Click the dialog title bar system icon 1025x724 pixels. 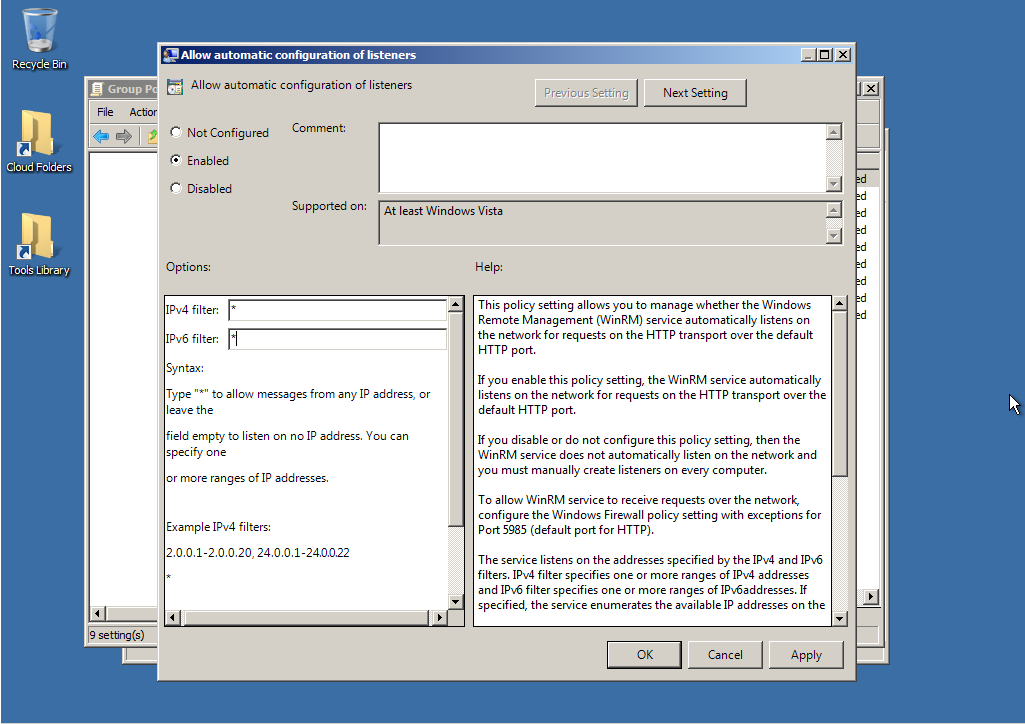170,55
